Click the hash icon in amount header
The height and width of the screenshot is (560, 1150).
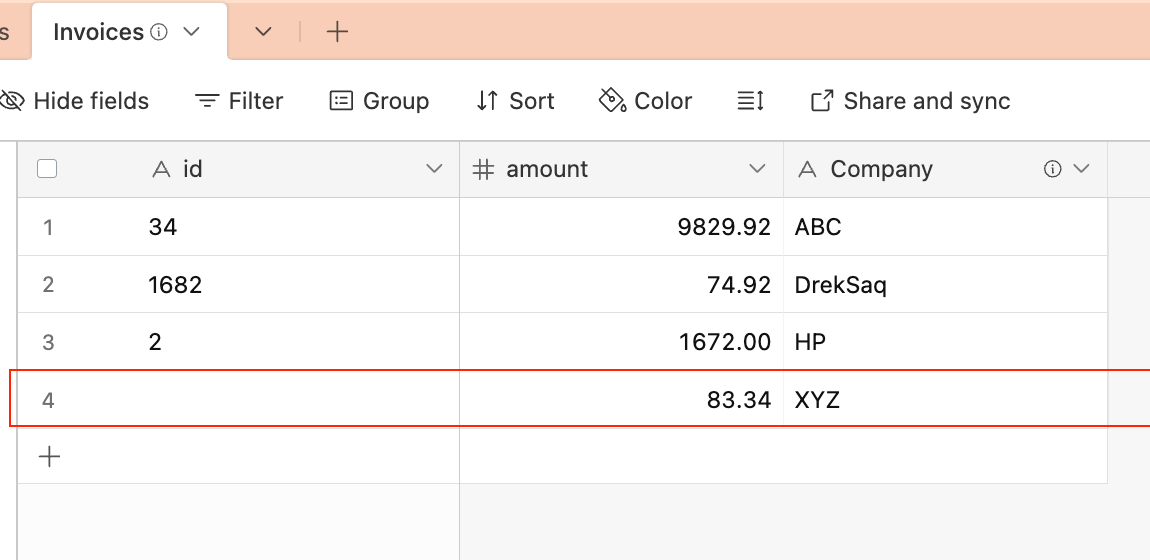pyautogui.click(x=483, y=169)
